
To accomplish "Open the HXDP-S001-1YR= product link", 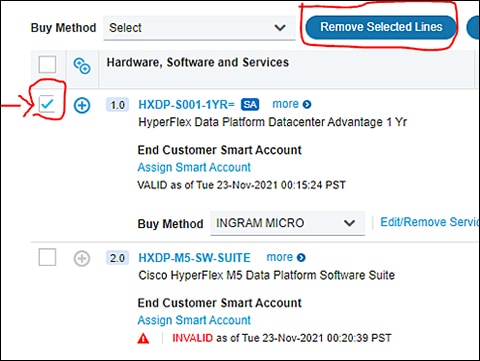I will point(187,105).
